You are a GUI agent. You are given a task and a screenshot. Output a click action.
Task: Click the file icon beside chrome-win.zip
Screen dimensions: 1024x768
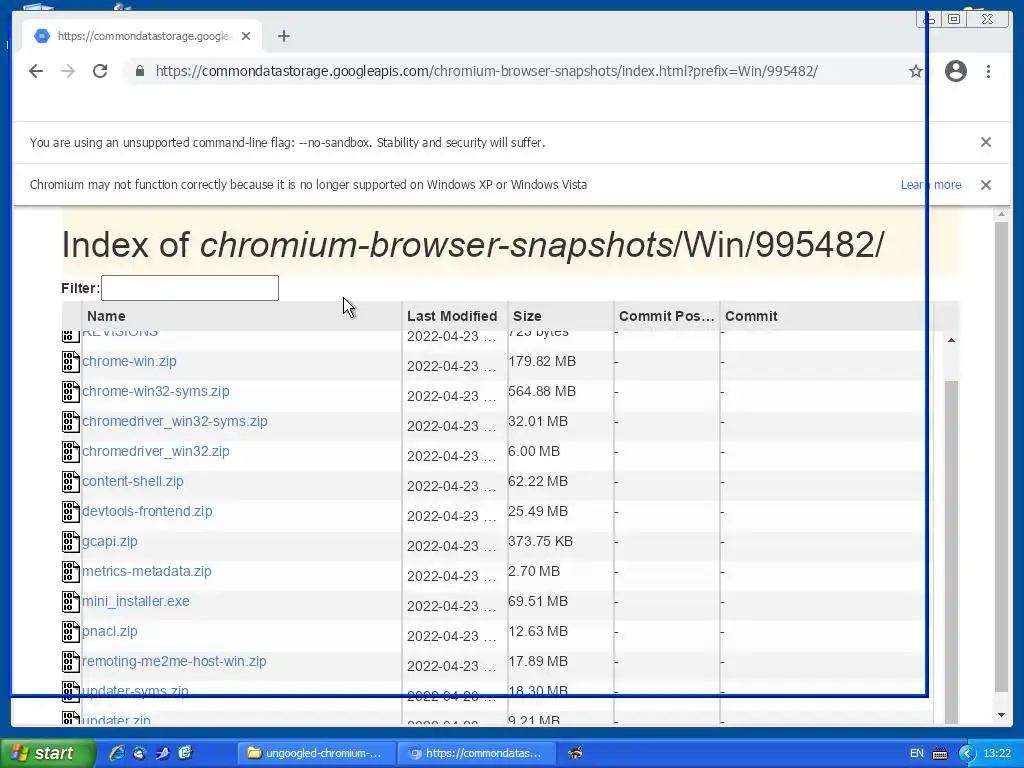point(71,362)
